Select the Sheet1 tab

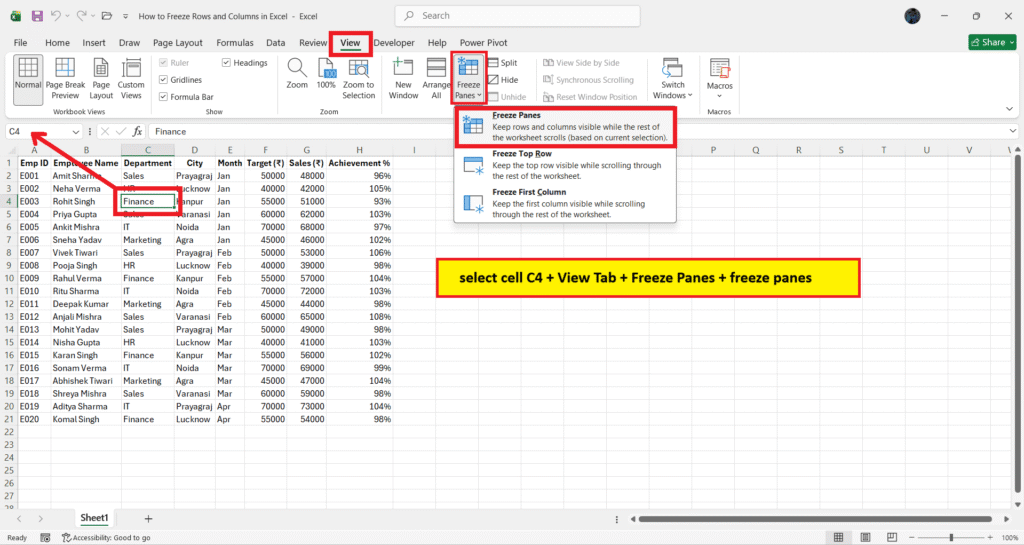click(94, 518)
